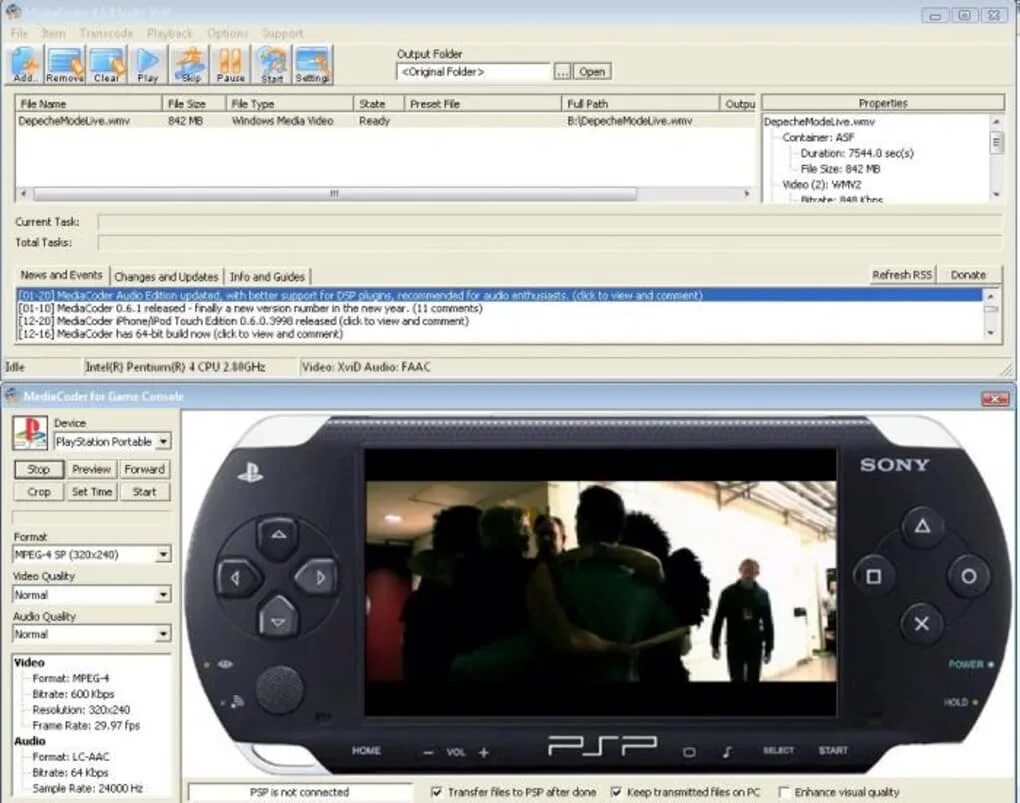The height and width of the screenshot is (803, 1020).
Task: Click the Clear list toolbar icon
Action: [107, 65]
